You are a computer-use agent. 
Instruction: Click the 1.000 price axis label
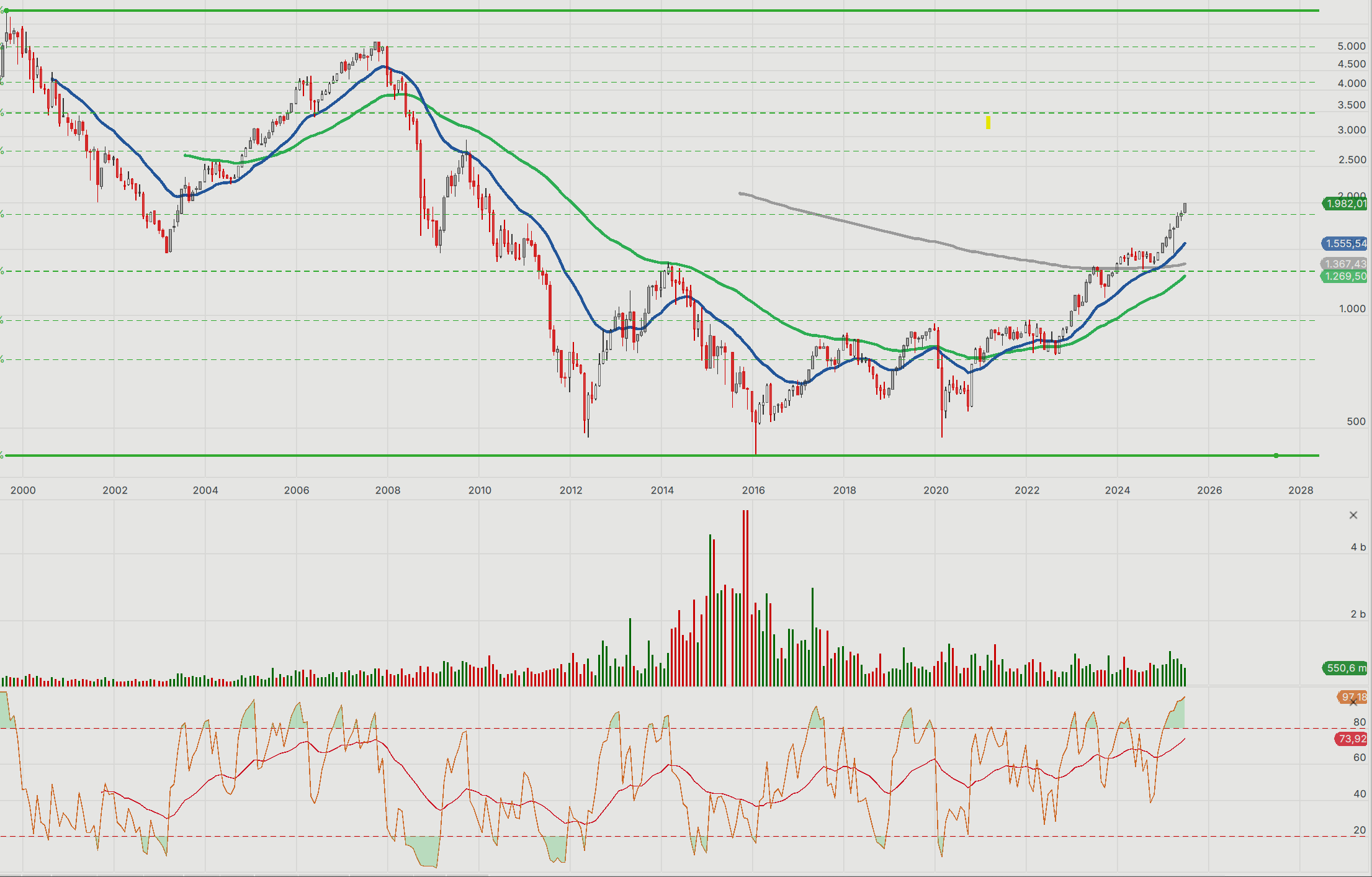[x=1352, y=308]
